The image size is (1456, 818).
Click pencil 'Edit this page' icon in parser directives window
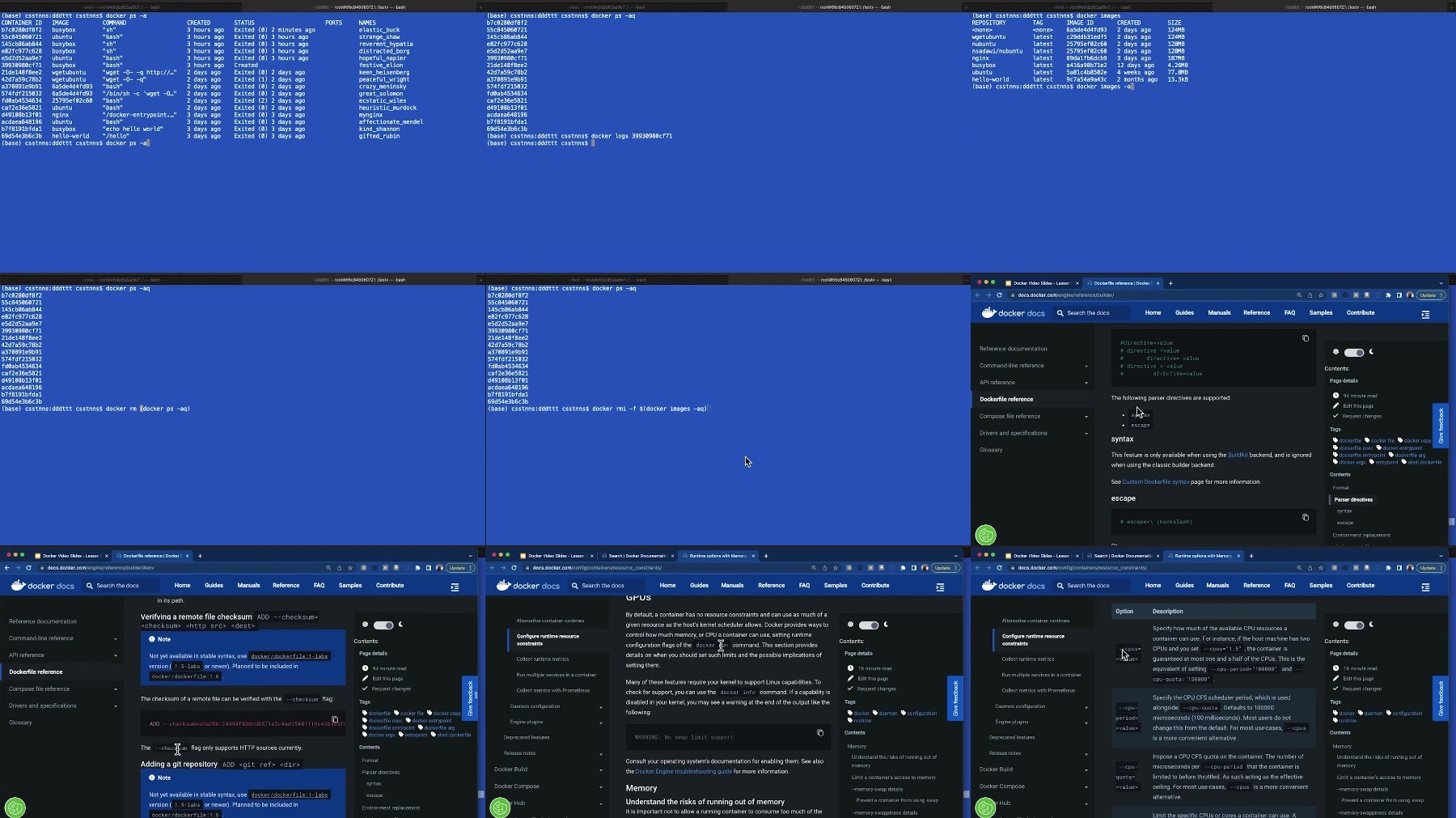click(1335, 405)
